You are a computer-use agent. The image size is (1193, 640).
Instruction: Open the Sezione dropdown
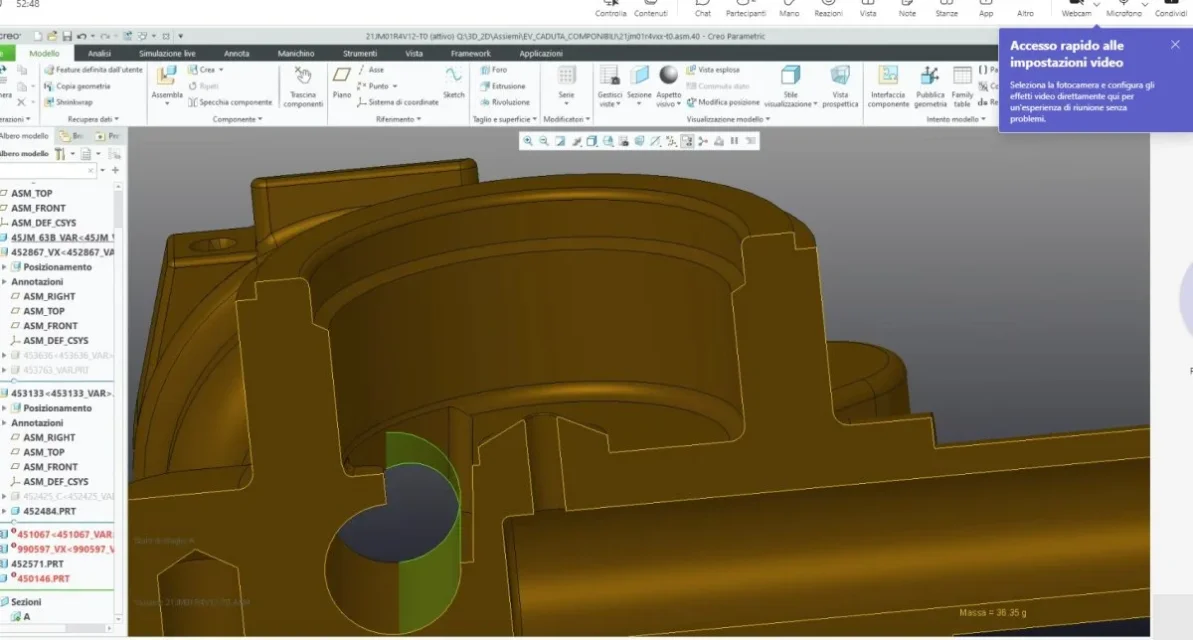click(x=639, y=85)
